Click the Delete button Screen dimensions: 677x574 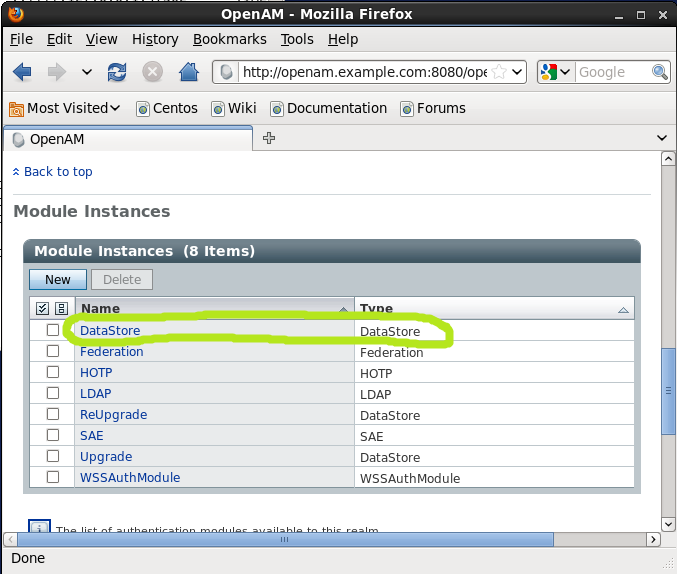[x=122, y=279]
